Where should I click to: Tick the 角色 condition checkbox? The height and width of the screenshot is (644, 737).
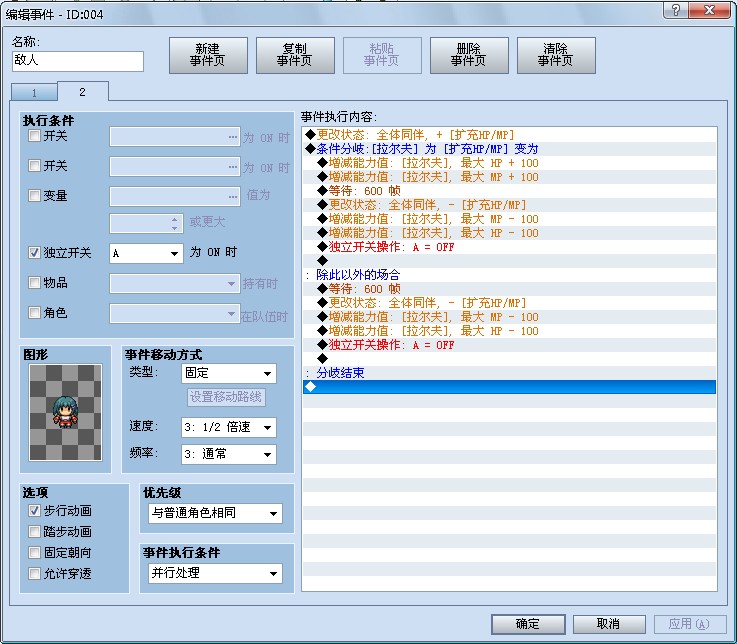coord(34,313)
